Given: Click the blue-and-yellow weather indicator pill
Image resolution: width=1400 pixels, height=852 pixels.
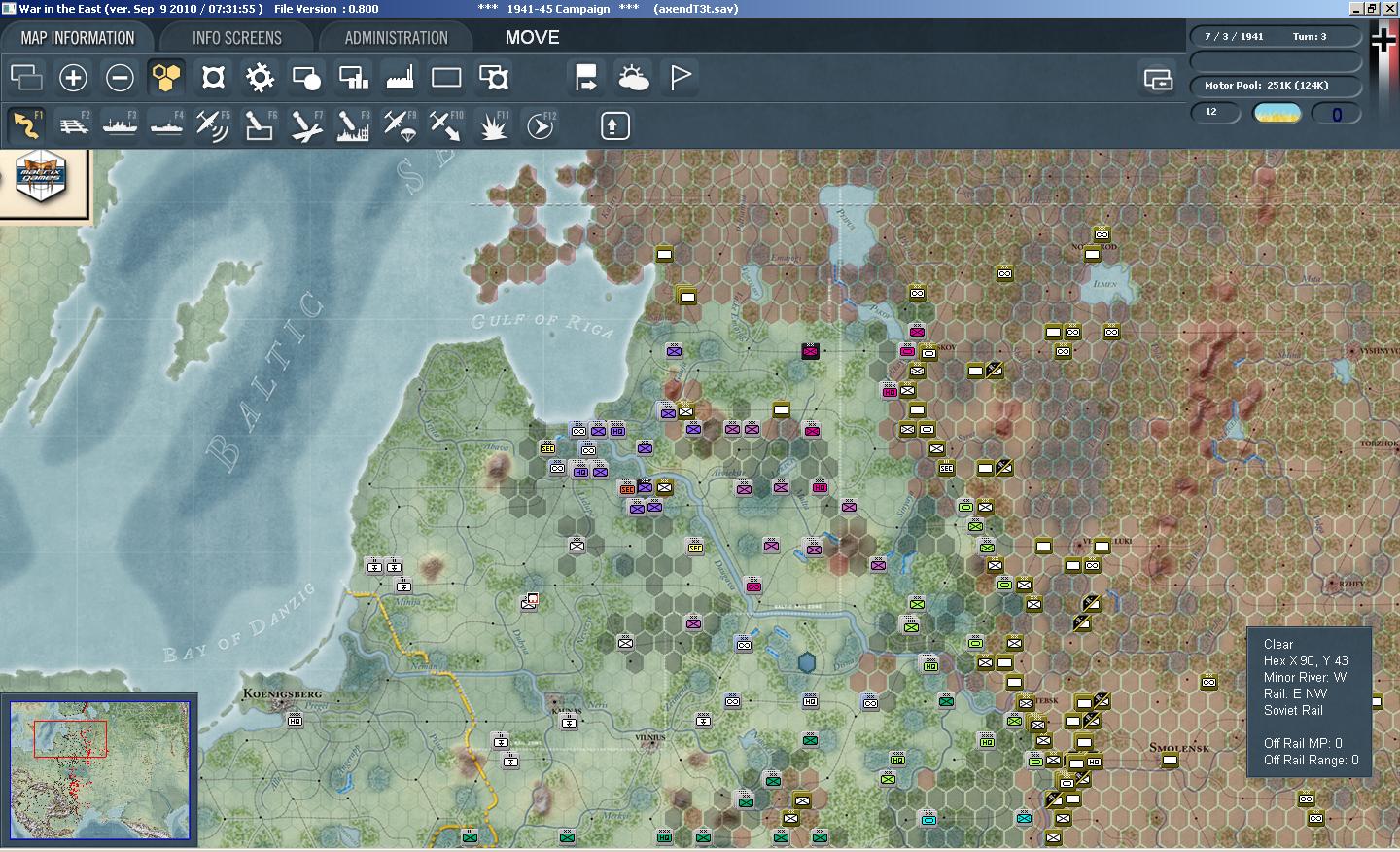Looking at the screenshot, I should [1277, 114].
